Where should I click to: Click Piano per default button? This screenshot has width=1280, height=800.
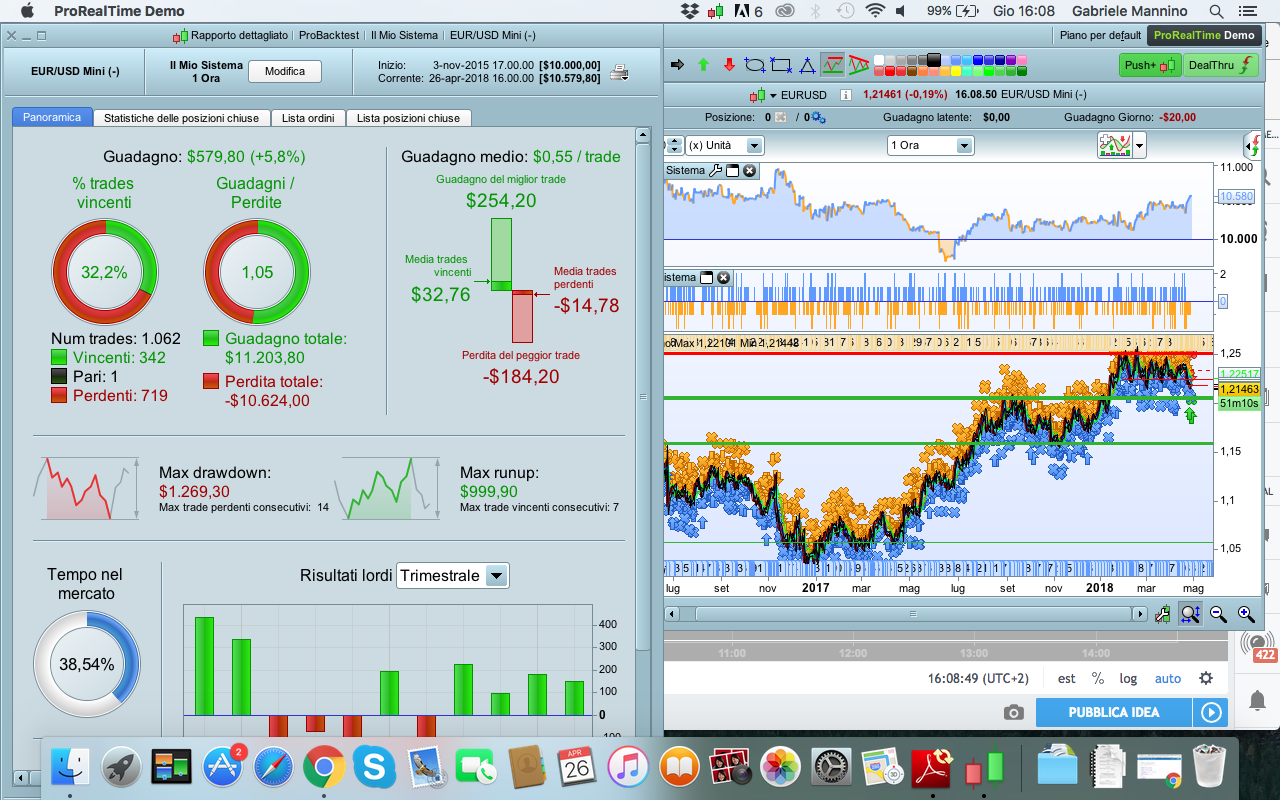[x=1100, y=35]
